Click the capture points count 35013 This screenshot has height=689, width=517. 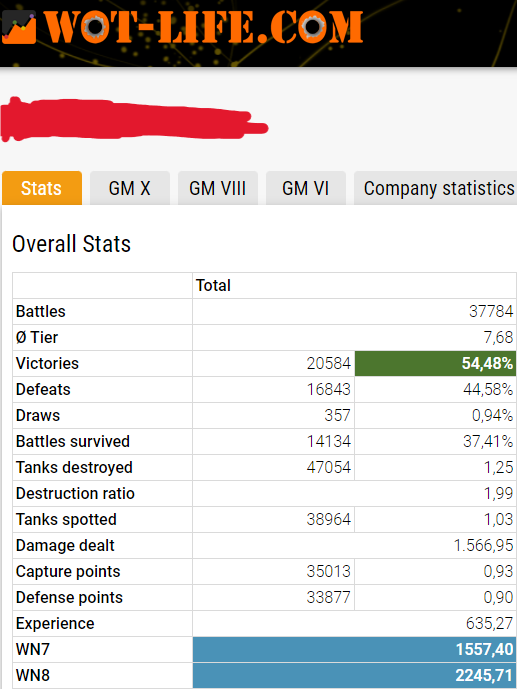(329, 571)
